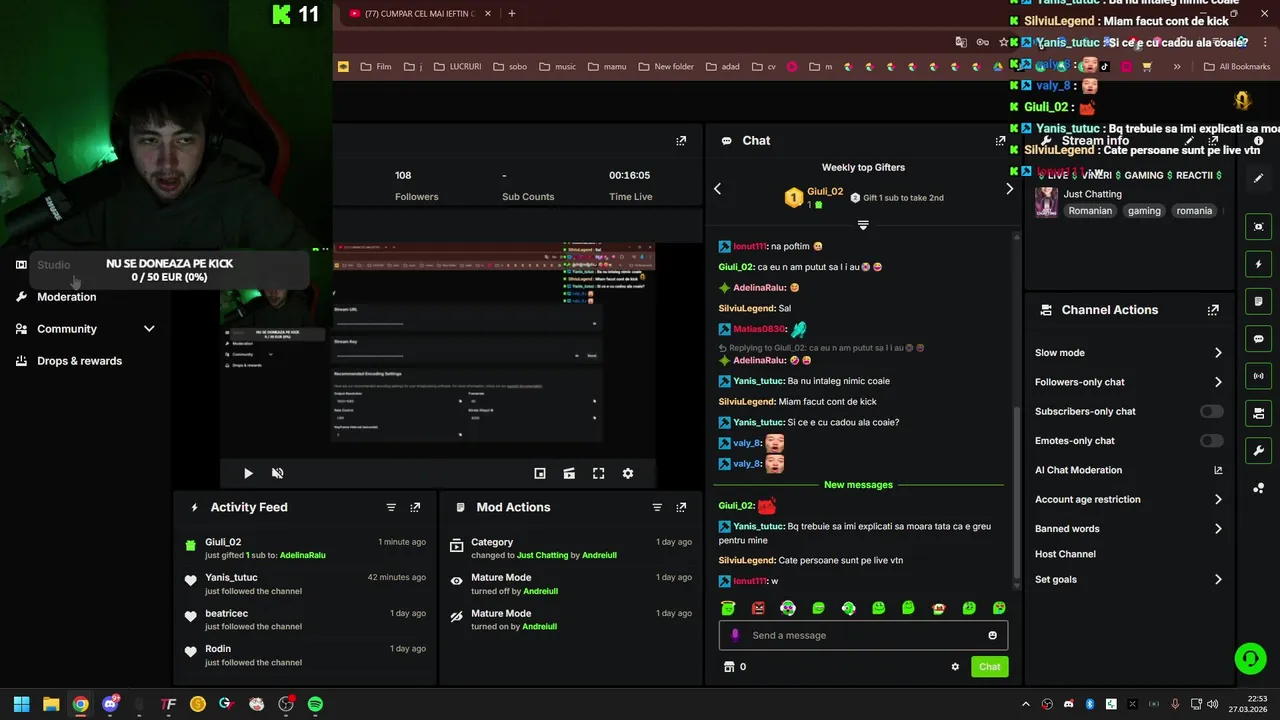Open Windows Start menu
Image resolution: width=1280 pixels, height=720 pixels.
pyautogui.click(x=21, y=704)
